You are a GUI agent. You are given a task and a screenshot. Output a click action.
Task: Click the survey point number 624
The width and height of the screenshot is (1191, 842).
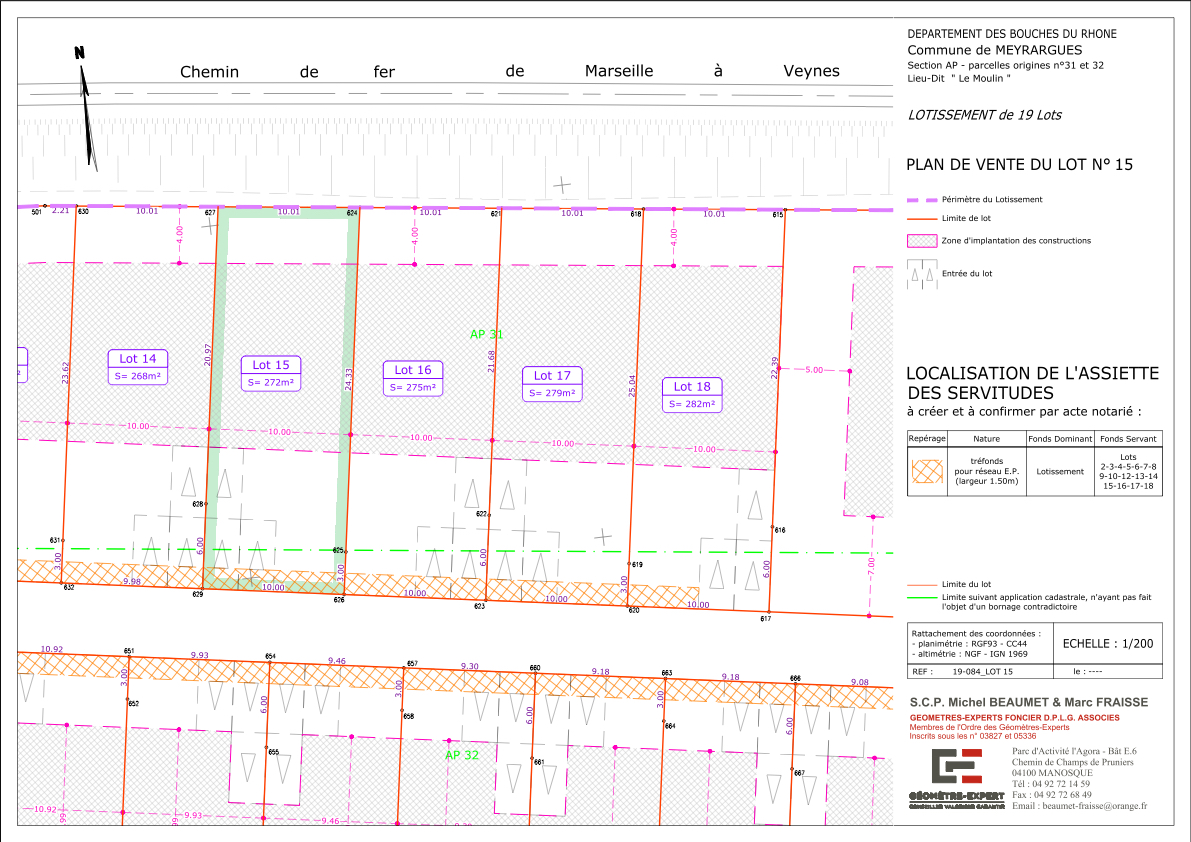click(352, 214)
